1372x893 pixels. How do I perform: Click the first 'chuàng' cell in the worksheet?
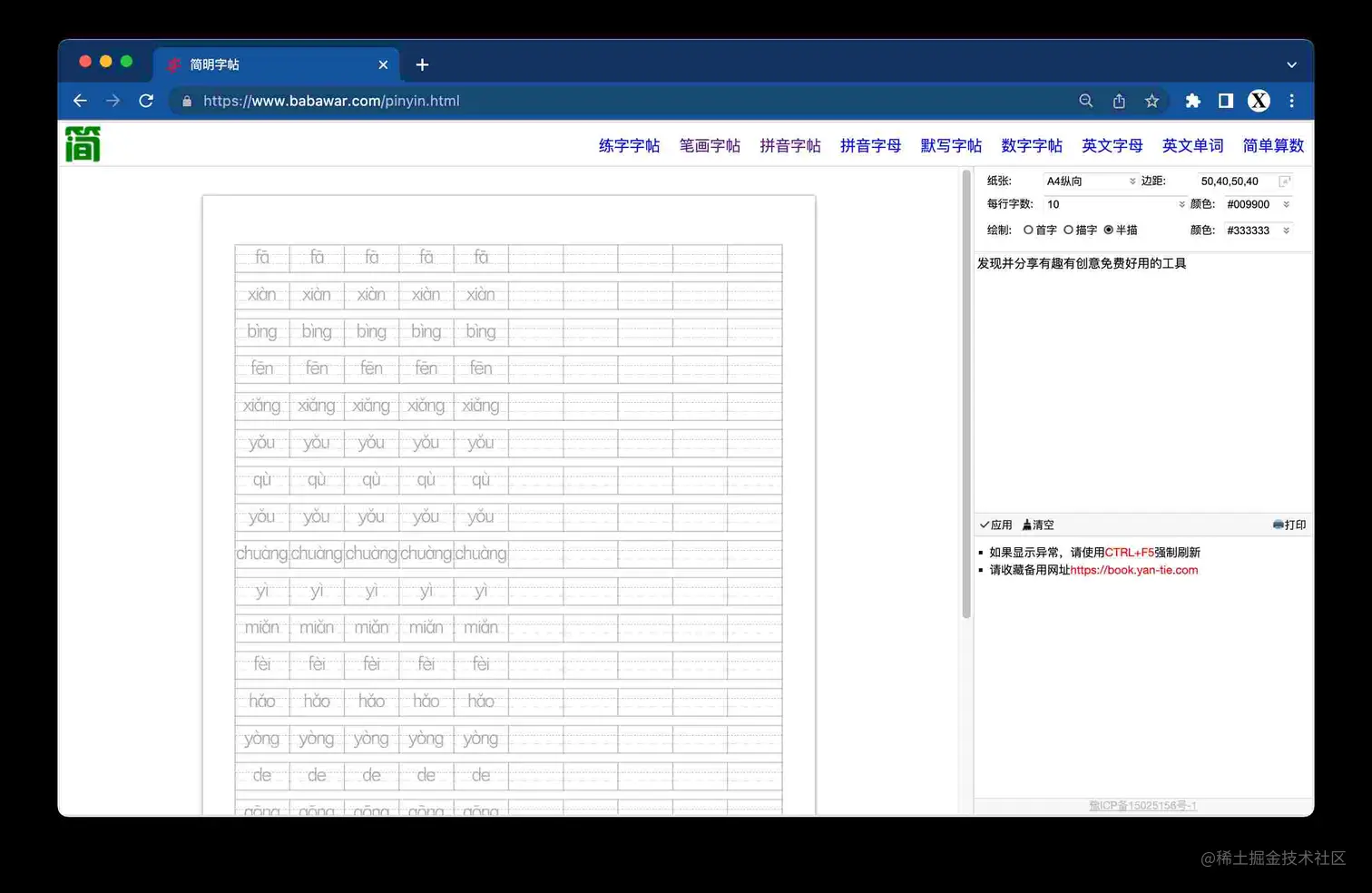click(x=262, y=554)
